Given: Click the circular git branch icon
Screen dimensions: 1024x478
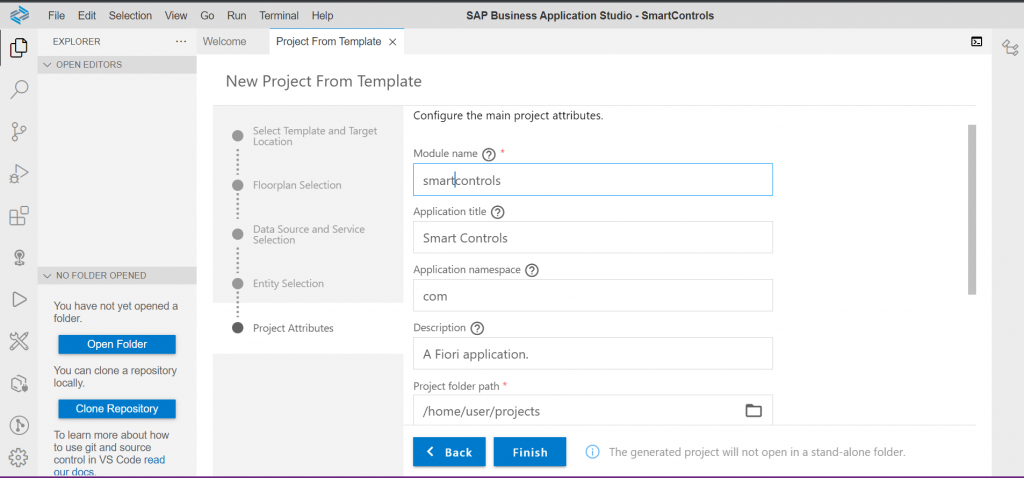Looking at the screenshot, I should (19, 426).
